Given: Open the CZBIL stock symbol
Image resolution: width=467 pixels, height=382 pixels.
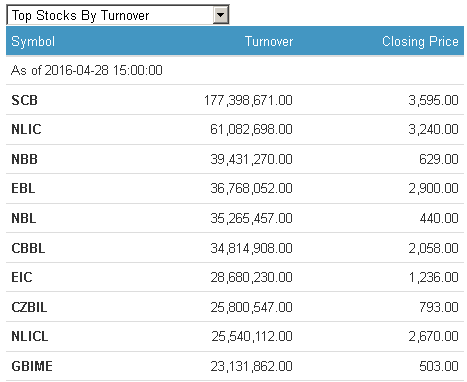Looking at the screenshot, I should click(29, 307).
